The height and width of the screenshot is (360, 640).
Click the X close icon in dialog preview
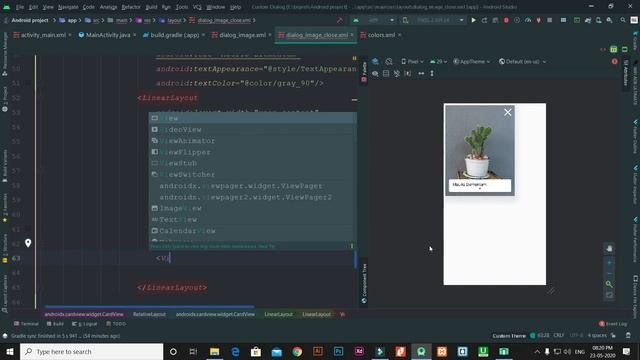click(507, 112)
